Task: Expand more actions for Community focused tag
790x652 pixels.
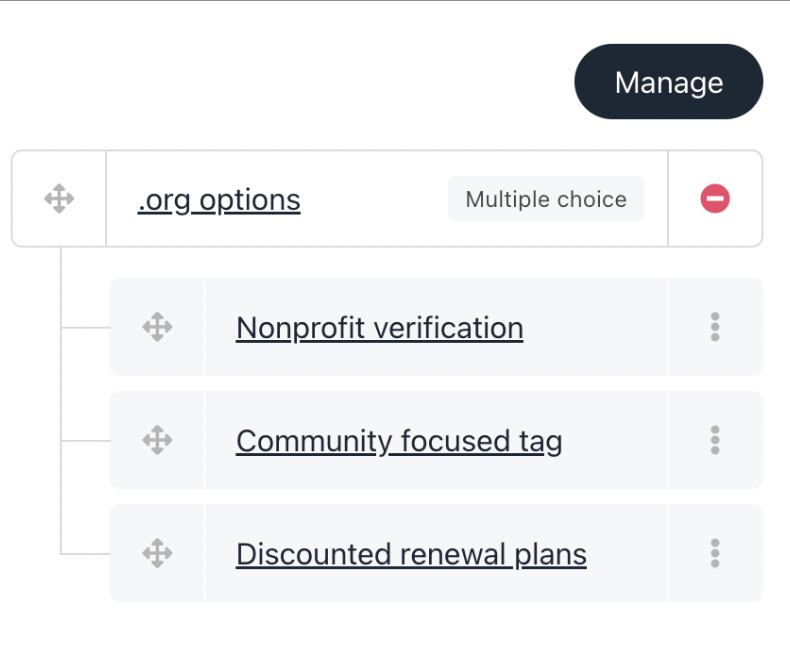Action: click(714, 440)
